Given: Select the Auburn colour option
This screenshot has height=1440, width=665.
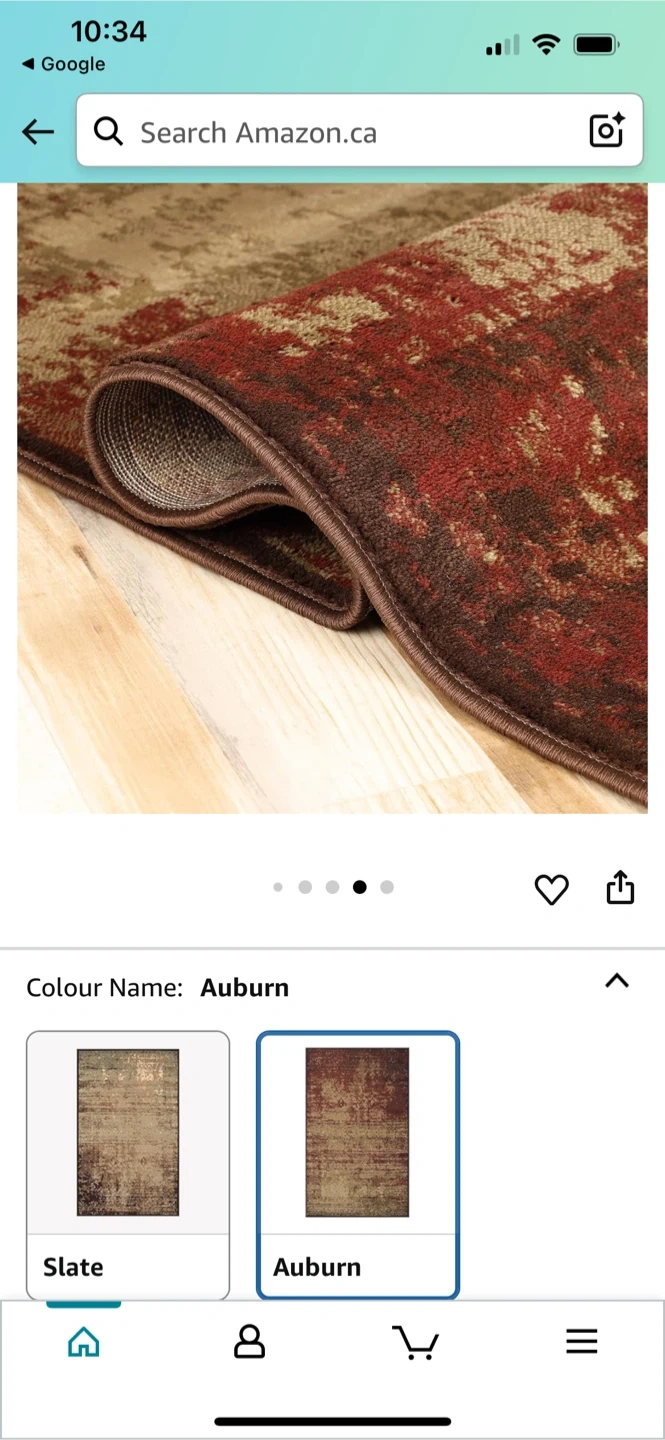Looking at the screenshot, I should click(358, 1165).
